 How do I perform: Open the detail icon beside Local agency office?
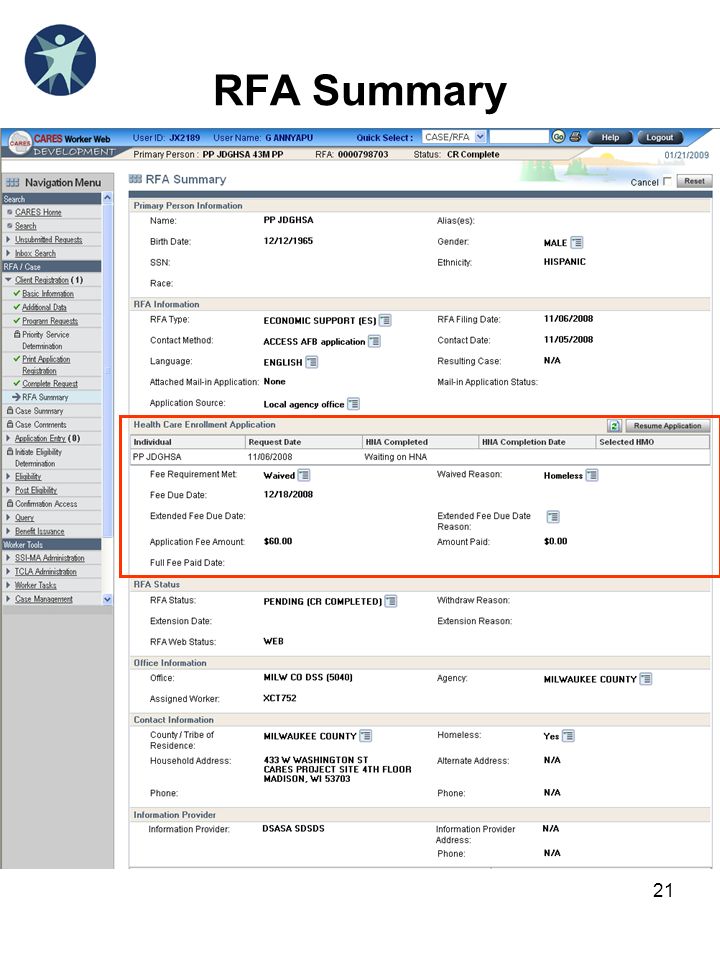tap(353, 404)
